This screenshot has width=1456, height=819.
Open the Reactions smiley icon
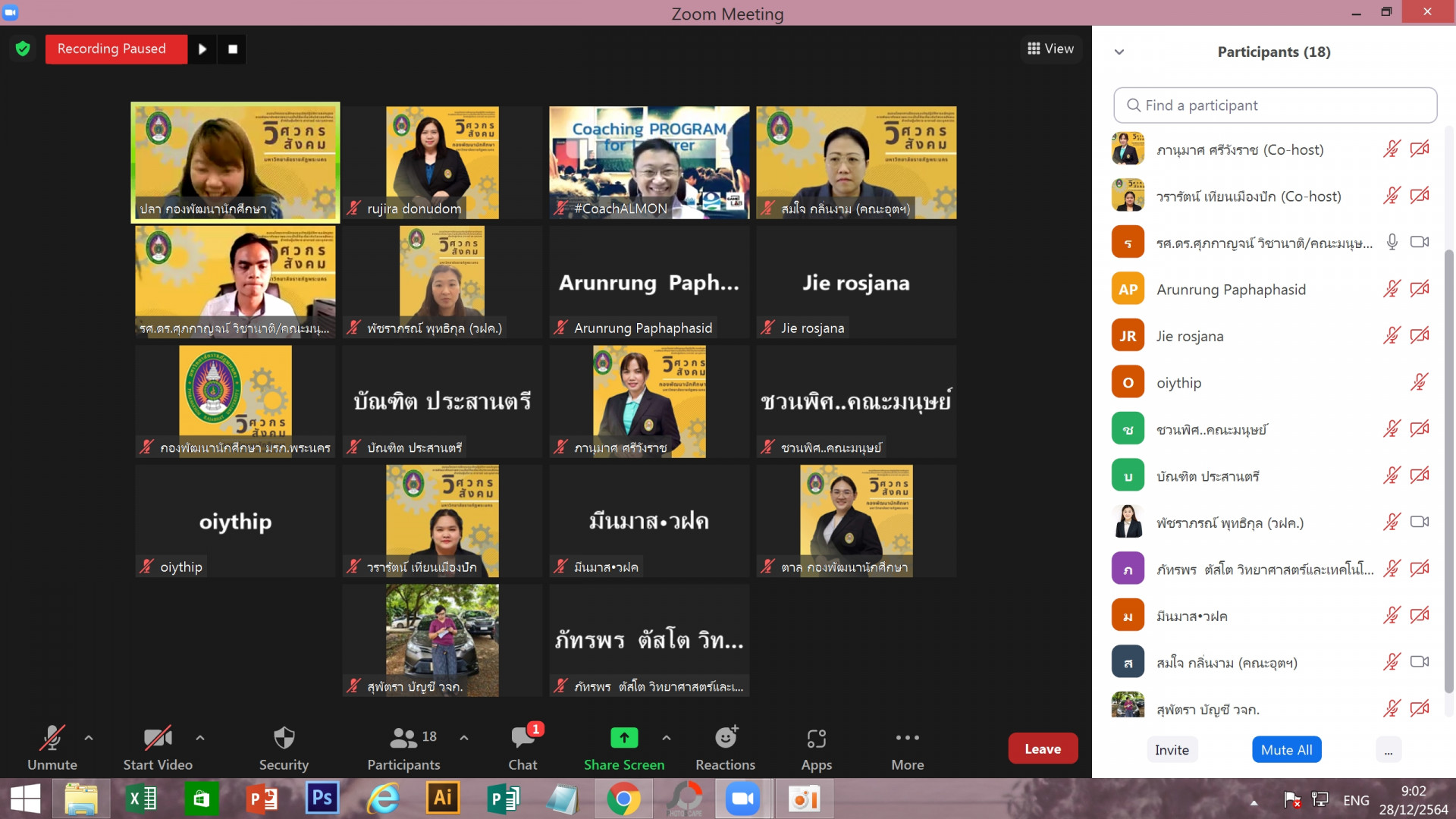[x=725, y=737]
